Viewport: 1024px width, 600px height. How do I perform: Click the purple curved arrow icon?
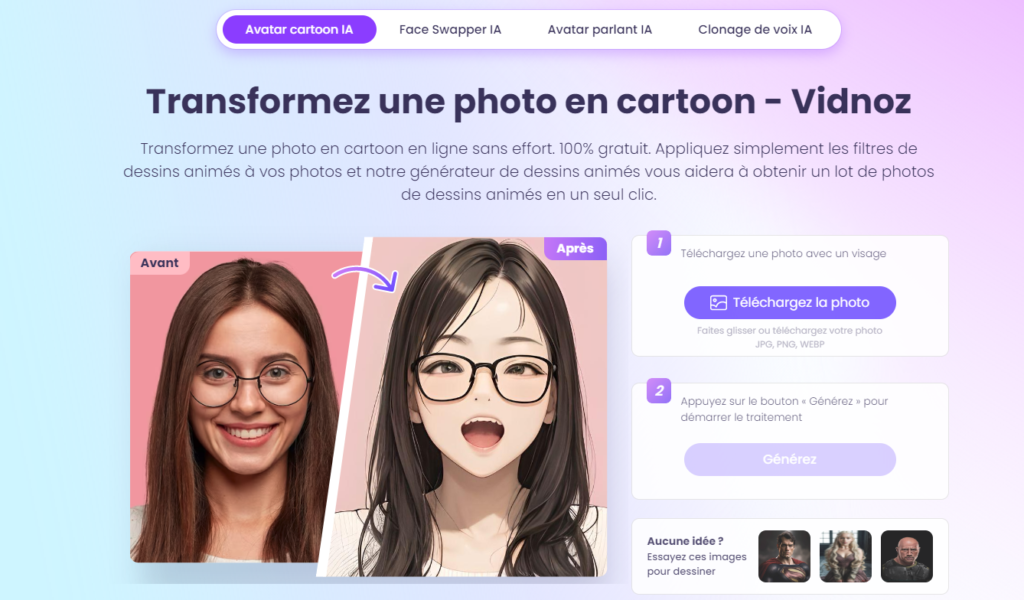tap(365, 277)
